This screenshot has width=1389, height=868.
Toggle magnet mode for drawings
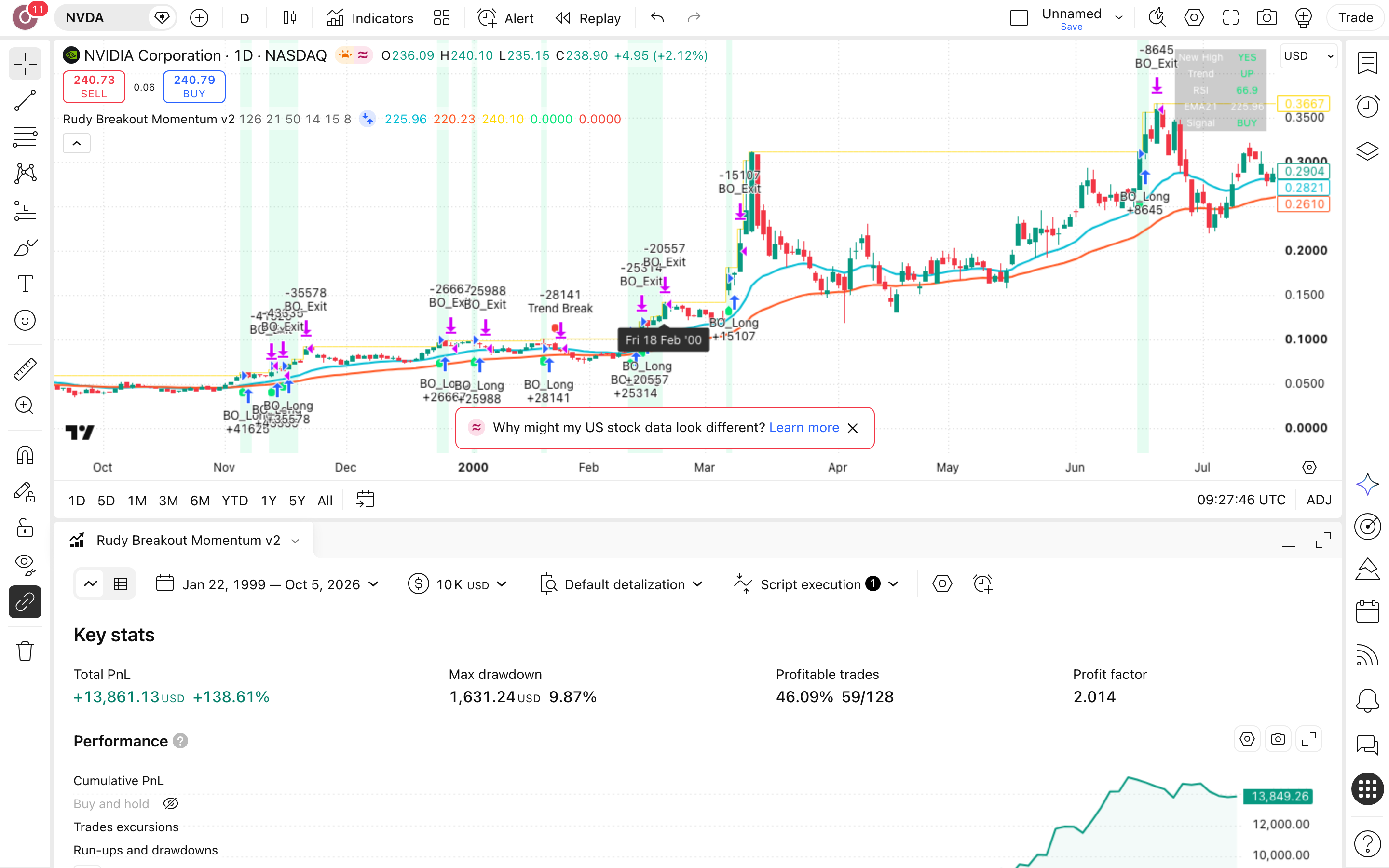(25, 455)
